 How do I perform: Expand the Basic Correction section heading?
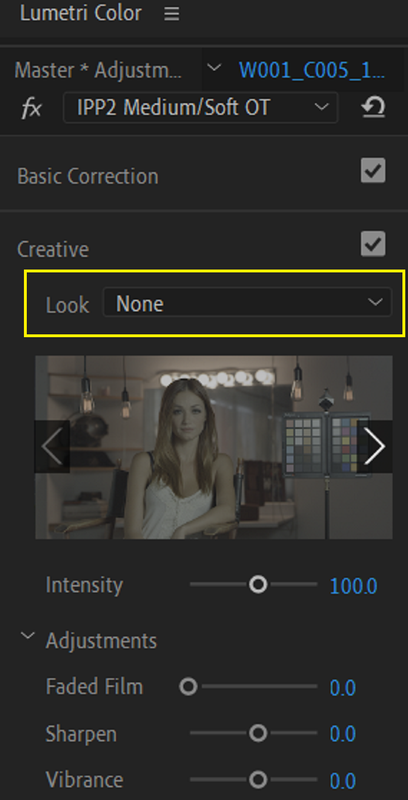(x=88, y=177)
